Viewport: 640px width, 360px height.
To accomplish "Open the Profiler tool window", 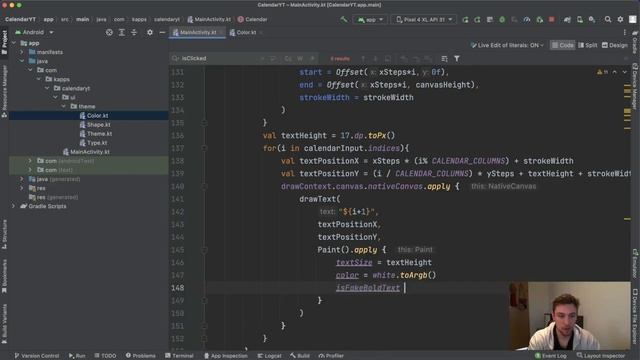I will tap(331, 356).
